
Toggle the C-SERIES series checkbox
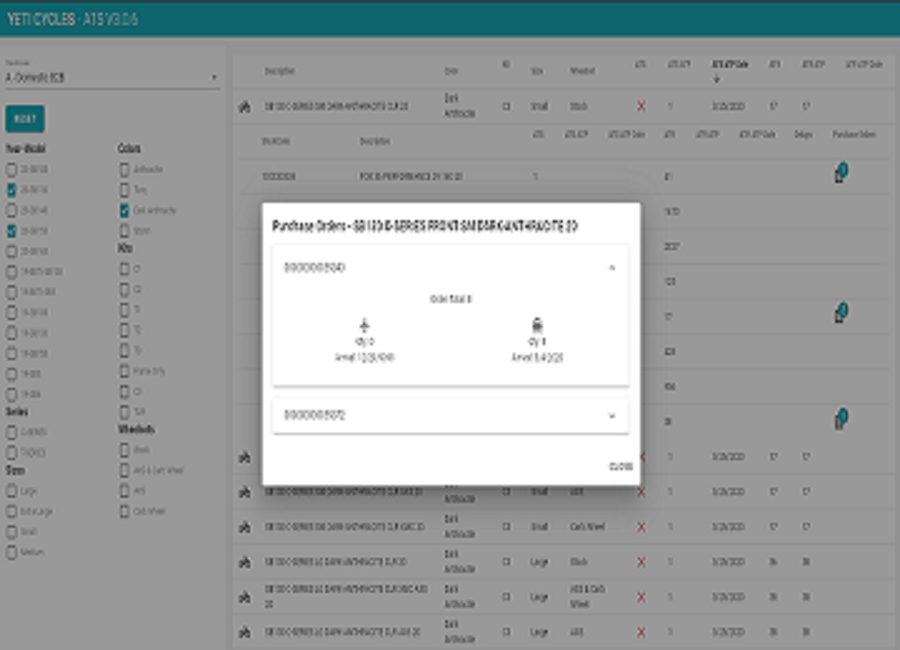click(11, 432)
